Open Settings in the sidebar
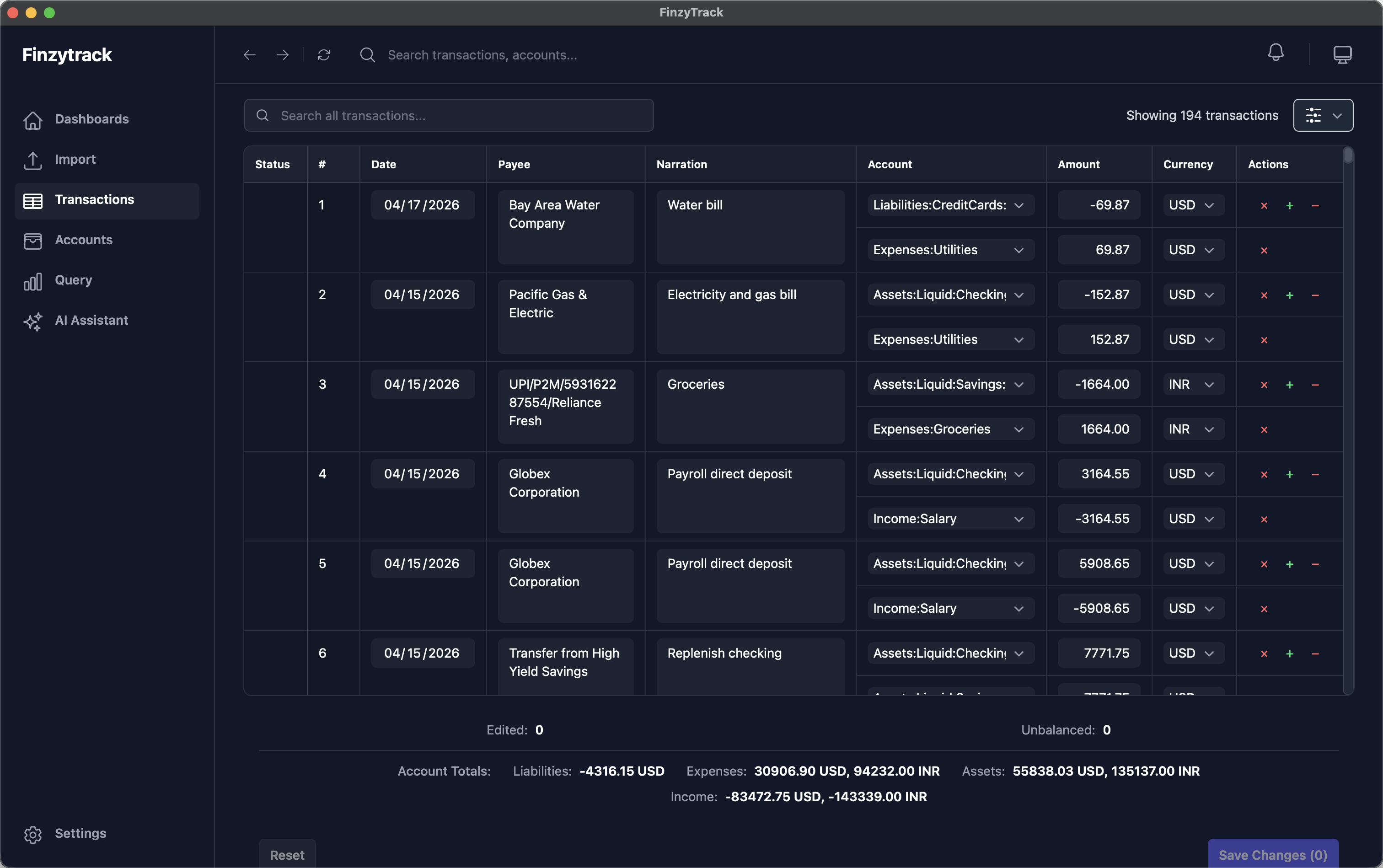The image size is (1383, 868). pyautogui.click(x=107, y=834)
